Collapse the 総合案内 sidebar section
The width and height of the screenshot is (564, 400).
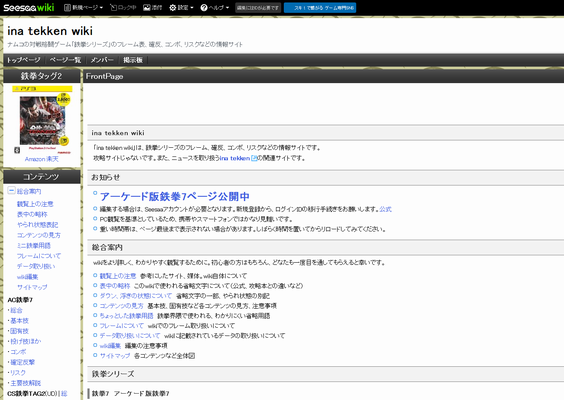tap(12, 191)
